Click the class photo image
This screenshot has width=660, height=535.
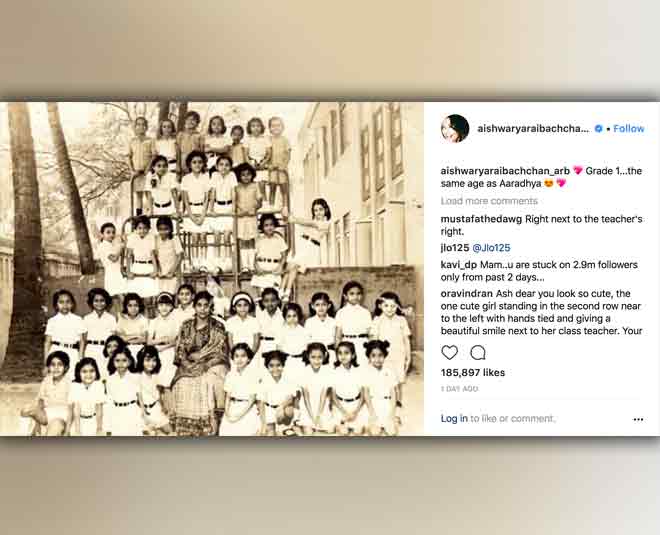212,269
